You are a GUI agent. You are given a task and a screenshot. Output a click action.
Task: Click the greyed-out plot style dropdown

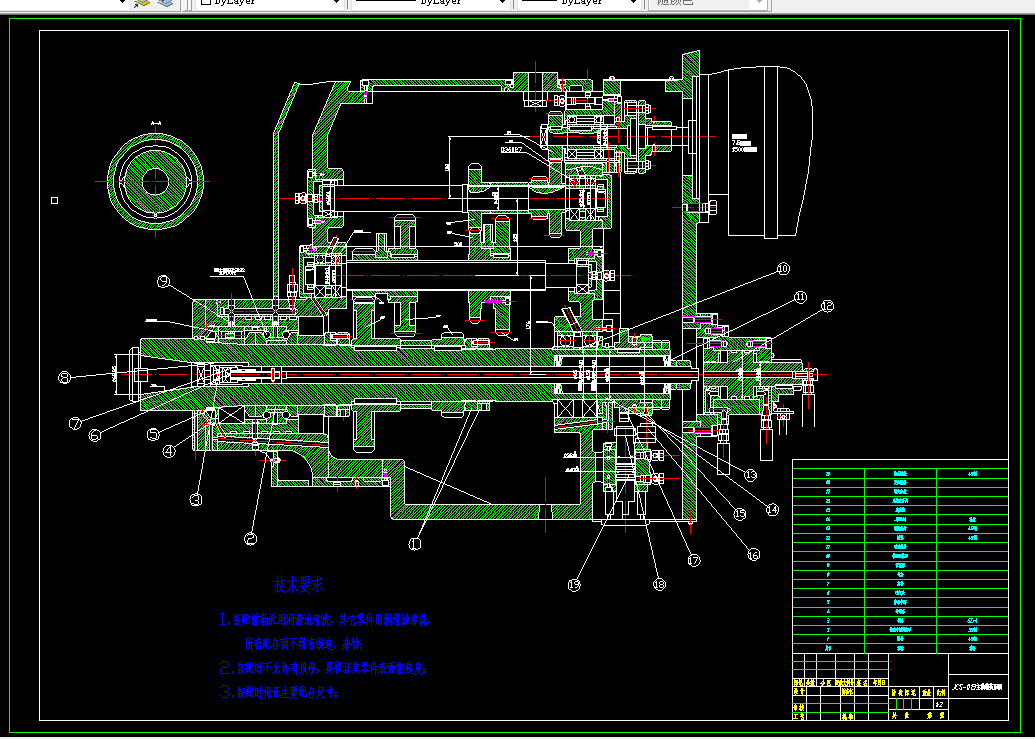[708, 3]
